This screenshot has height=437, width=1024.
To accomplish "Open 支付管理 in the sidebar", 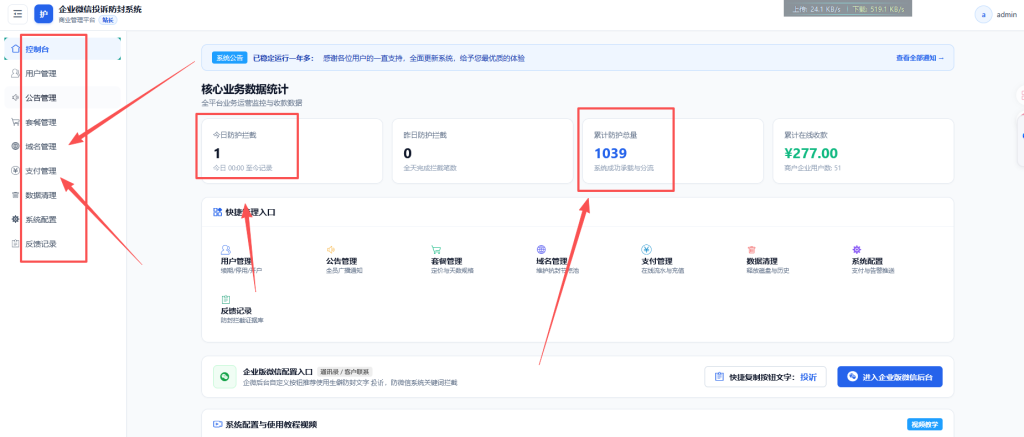I will (63, 170).
